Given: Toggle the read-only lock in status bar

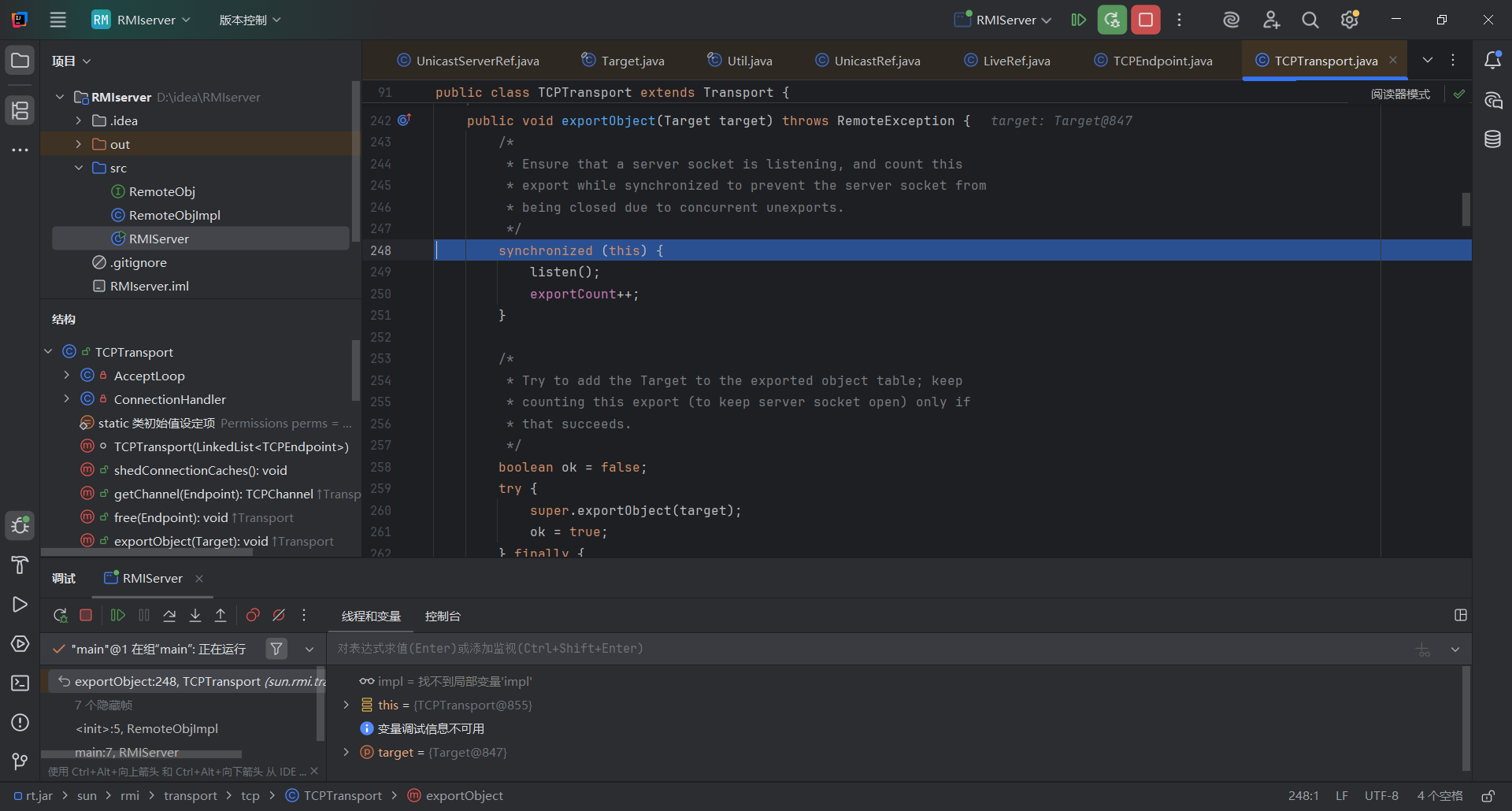Looking at the screenshot, I should pos(1488,796).
